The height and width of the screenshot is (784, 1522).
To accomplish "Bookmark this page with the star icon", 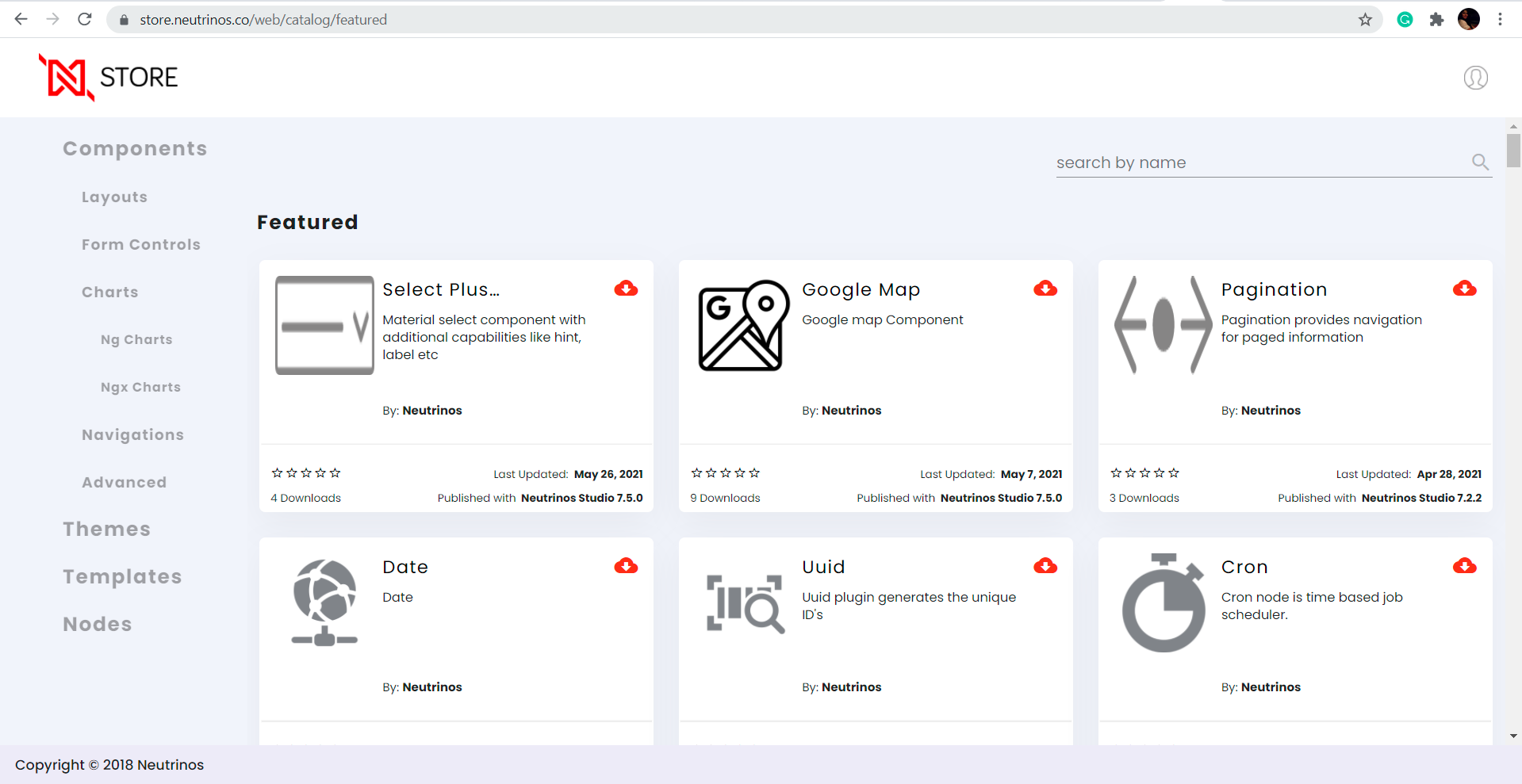I will [x=1365, y=20].
